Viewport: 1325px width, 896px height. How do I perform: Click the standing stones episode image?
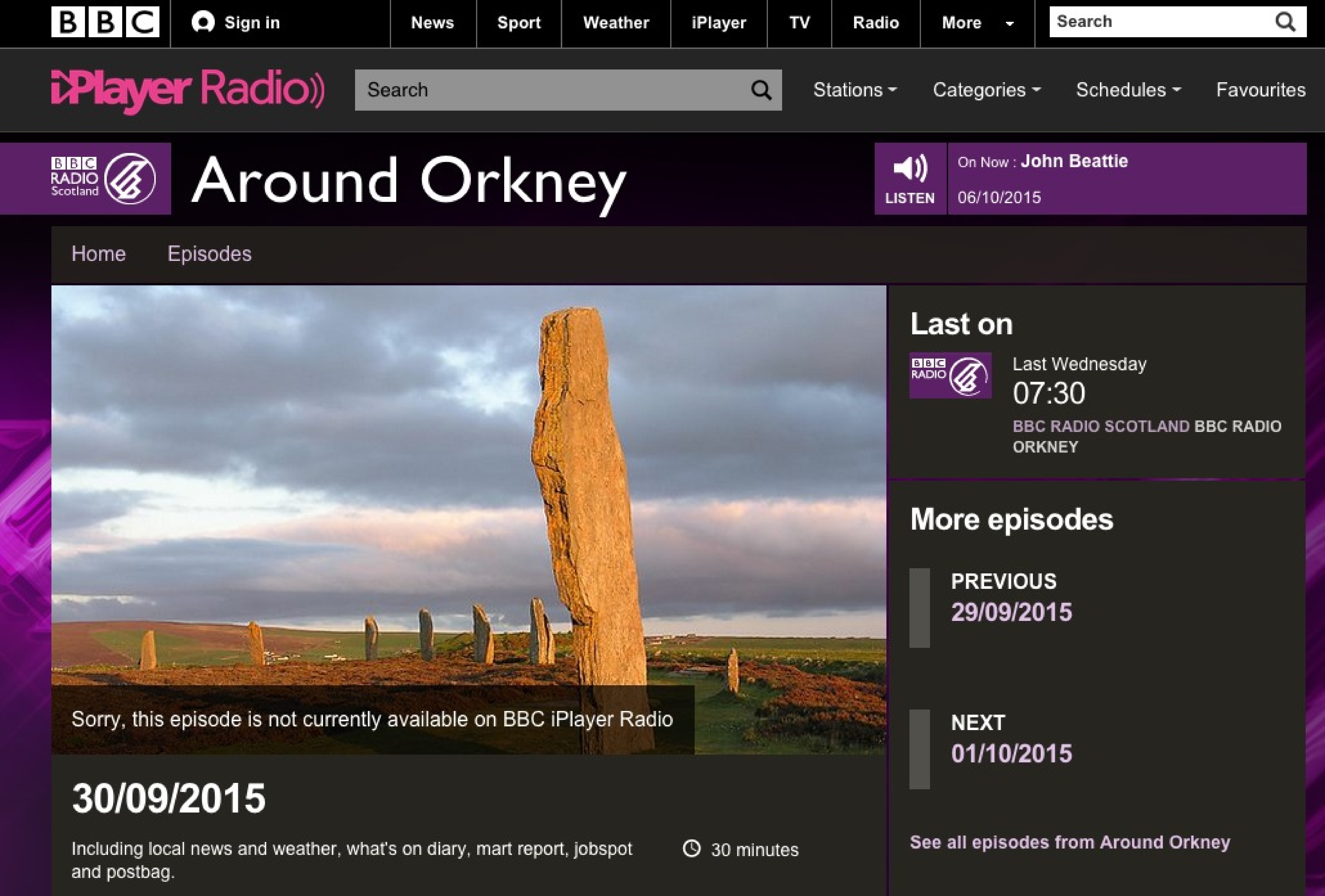pos(469,520)
